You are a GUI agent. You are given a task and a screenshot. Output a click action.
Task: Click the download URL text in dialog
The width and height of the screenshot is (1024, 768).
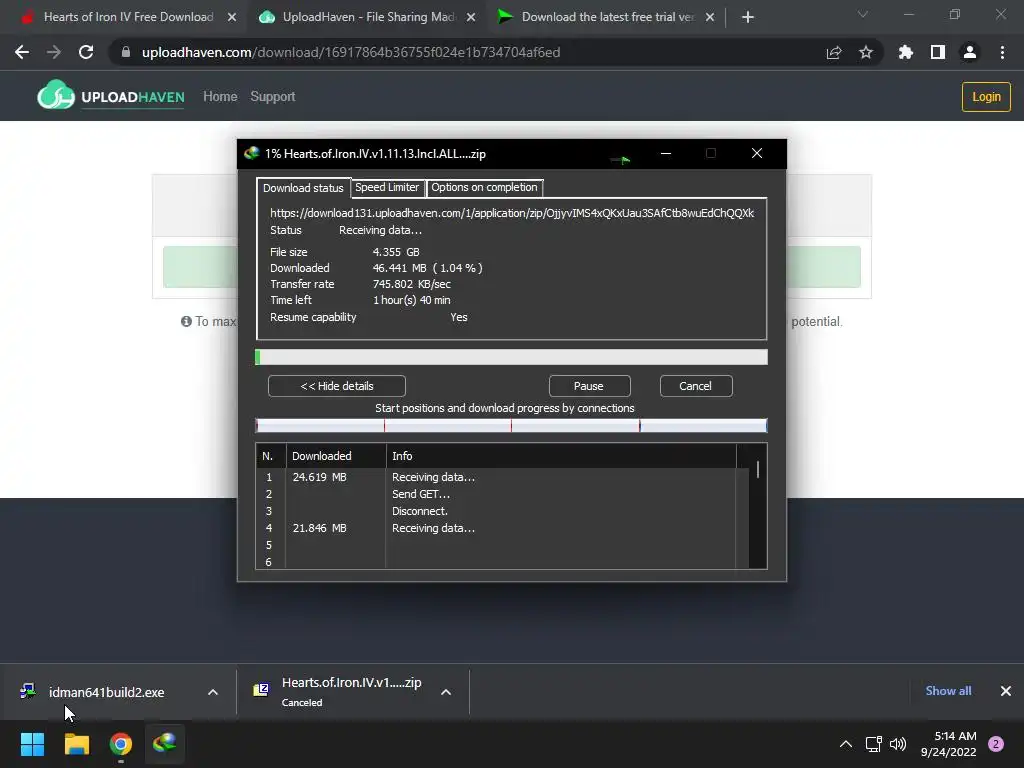pyautogui.click(x=512, y=213)
